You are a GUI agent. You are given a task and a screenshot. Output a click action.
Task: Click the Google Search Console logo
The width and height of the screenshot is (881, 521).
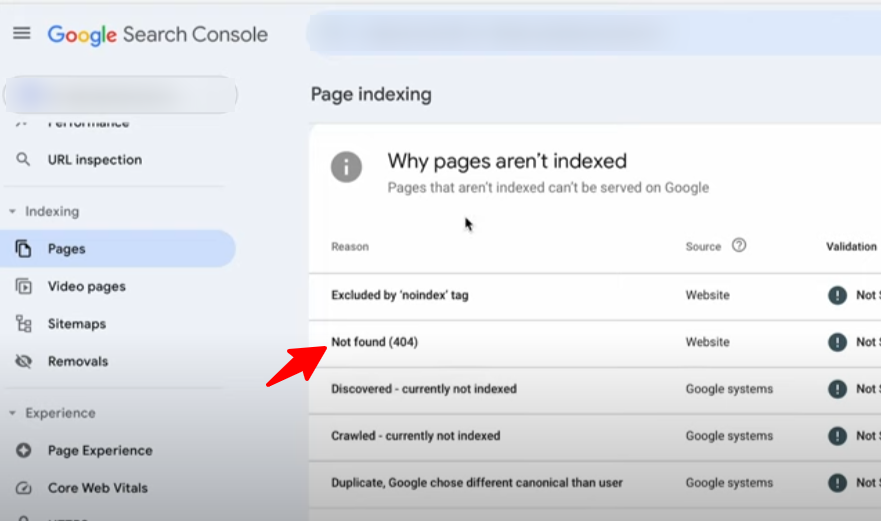coord(157,35)
